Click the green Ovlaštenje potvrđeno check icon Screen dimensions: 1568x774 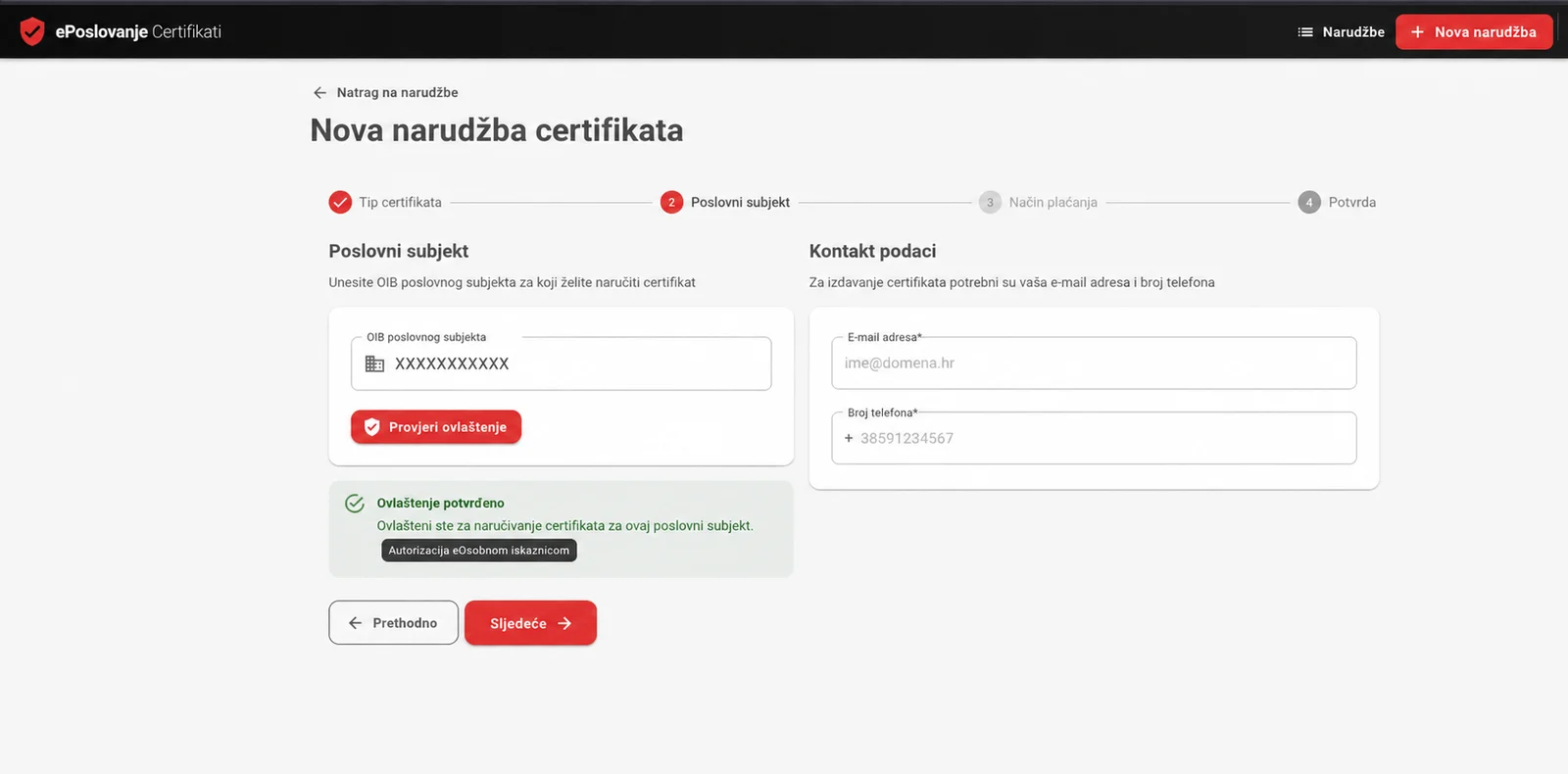coord(355,504)
